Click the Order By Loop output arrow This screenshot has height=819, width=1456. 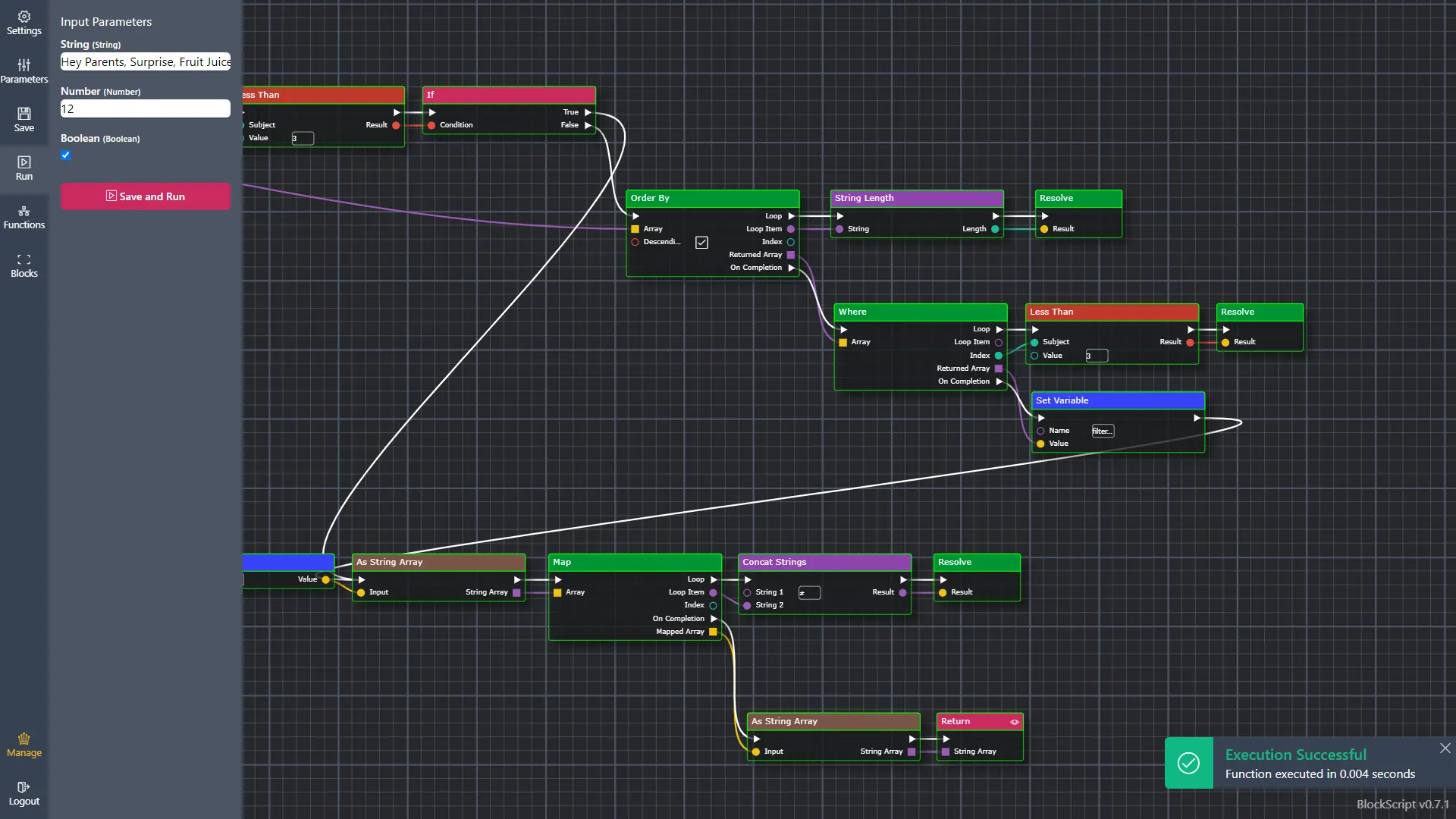pos(792,216)
